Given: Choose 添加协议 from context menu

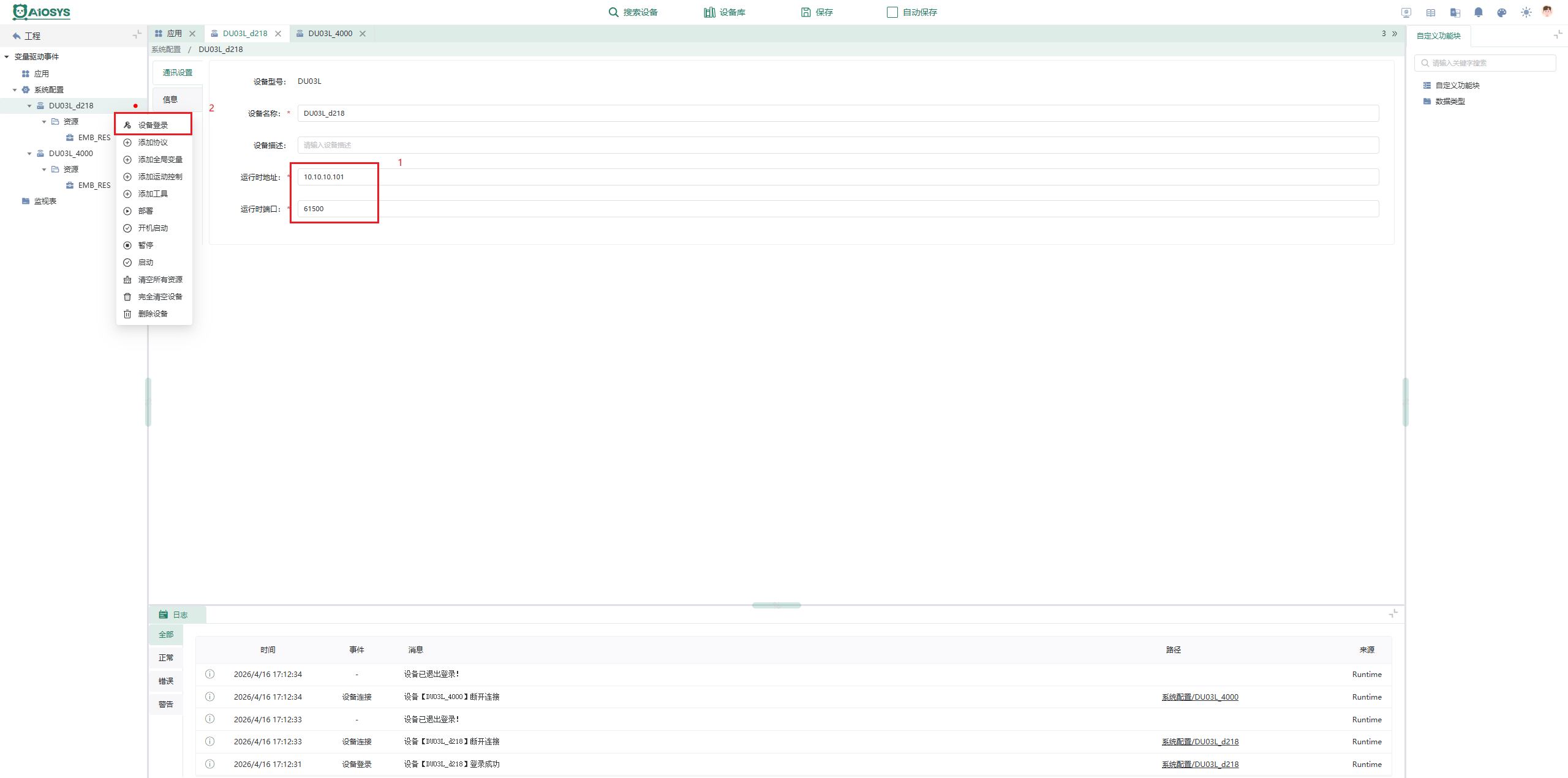Looking at the screenshot, I should click(x=154, y=143).
